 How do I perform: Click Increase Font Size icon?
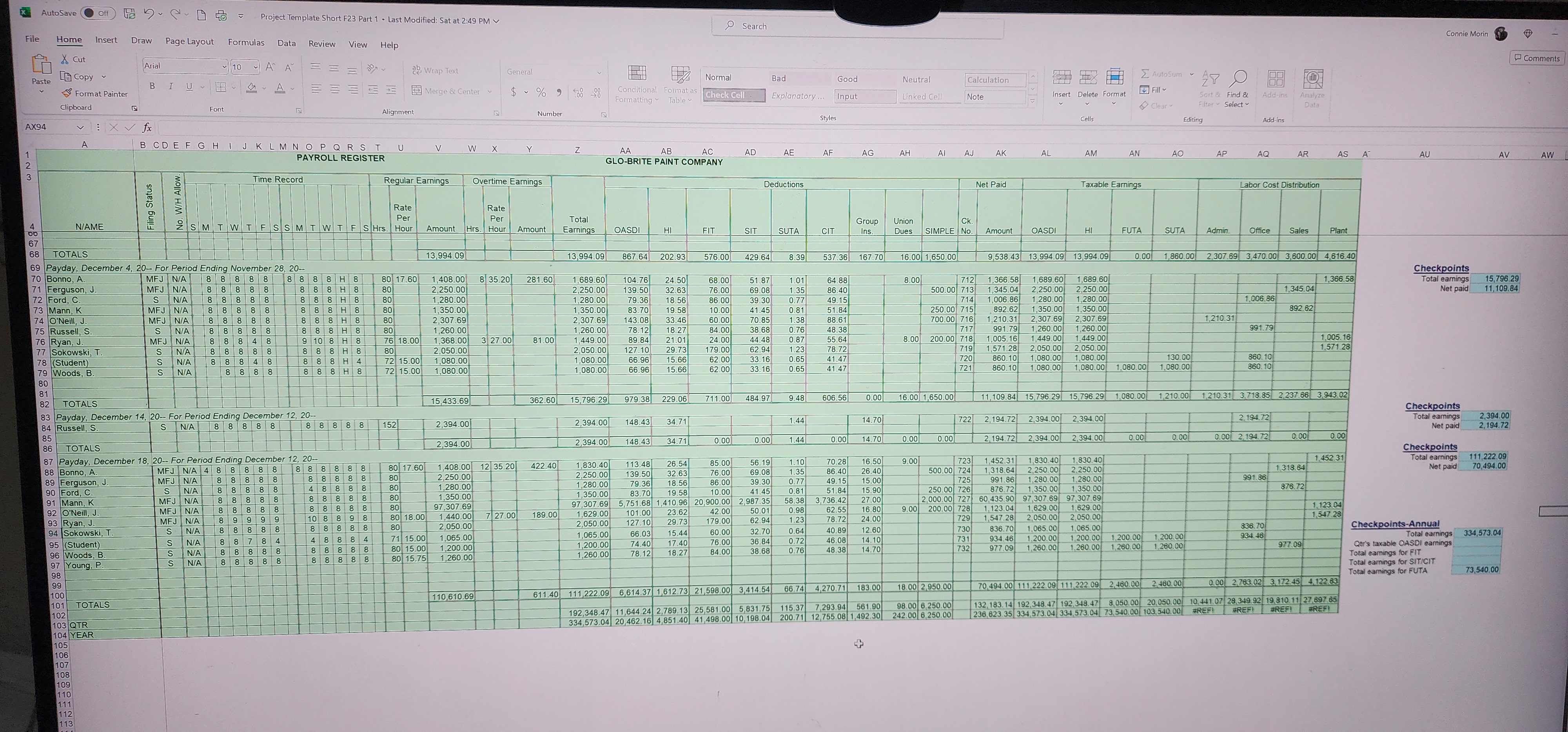[270, 67]
